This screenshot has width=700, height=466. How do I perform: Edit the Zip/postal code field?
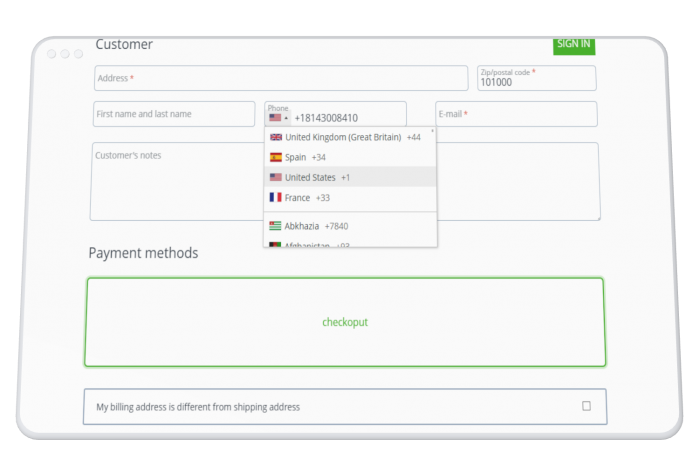537,78
